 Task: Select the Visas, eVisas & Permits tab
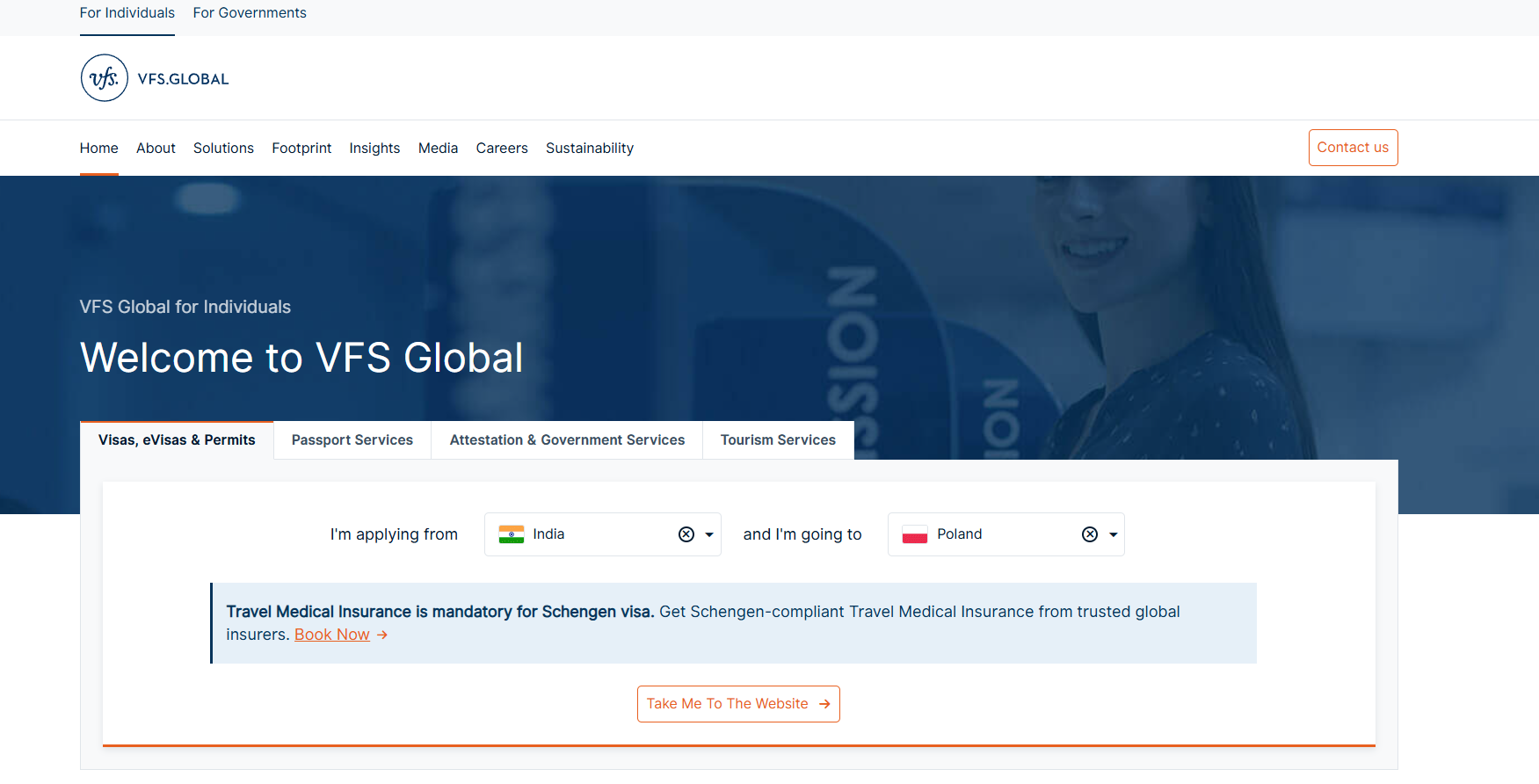[x=177, y=440]
